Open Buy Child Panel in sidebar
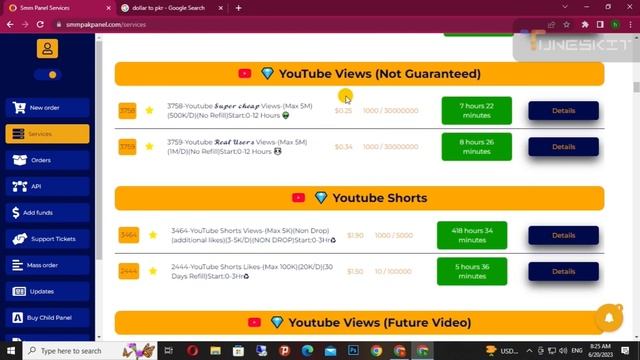 (47, 318)
